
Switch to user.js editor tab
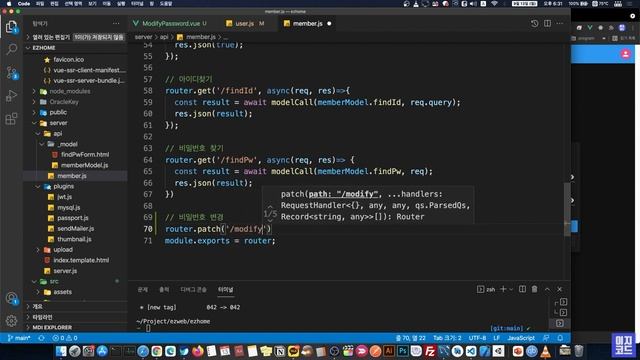pyautogui.click(x=245, y=24)
